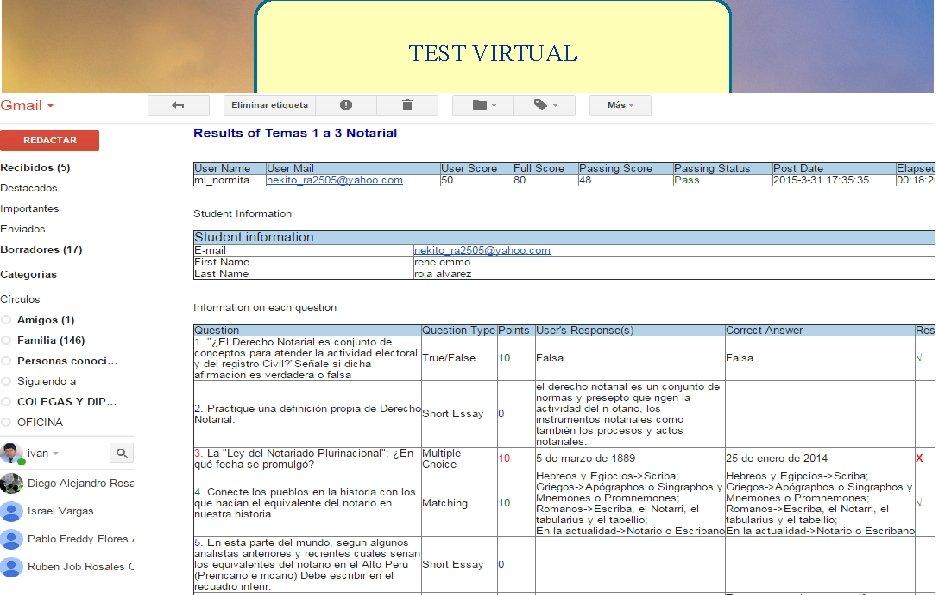This screenshot has height=595, width=936.
Task: Click Results of Temas 1 a 3 Notarial title
Action: pyautogui.click(x=295, y=133)
